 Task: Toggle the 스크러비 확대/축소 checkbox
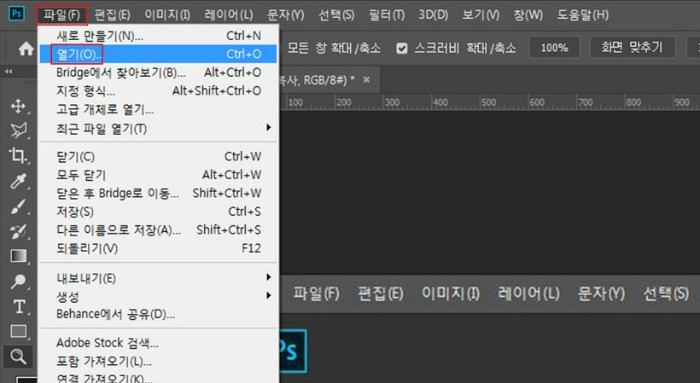(x=402, y=48)
